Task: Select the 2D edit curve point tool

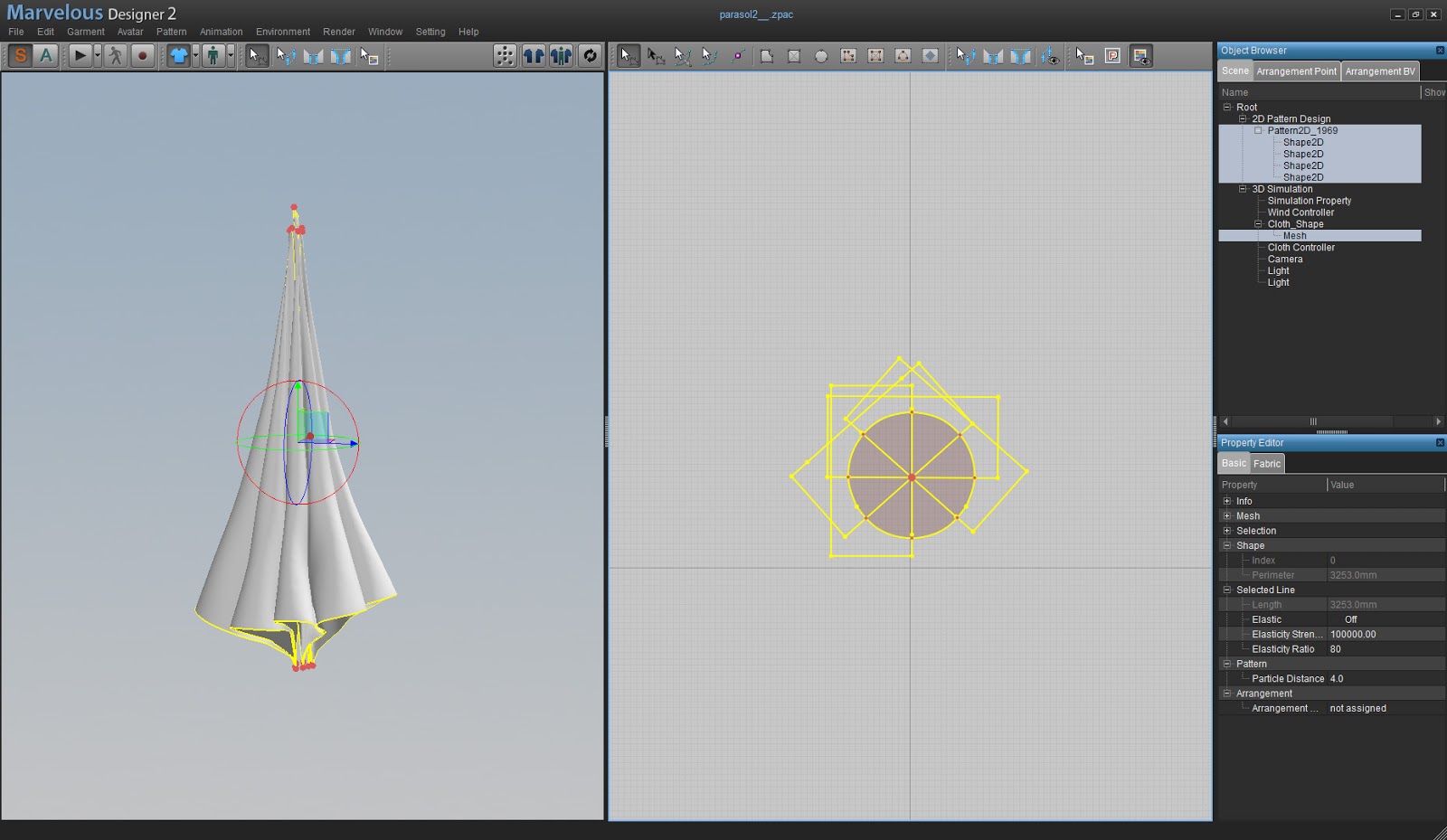Action: (710, 56)
